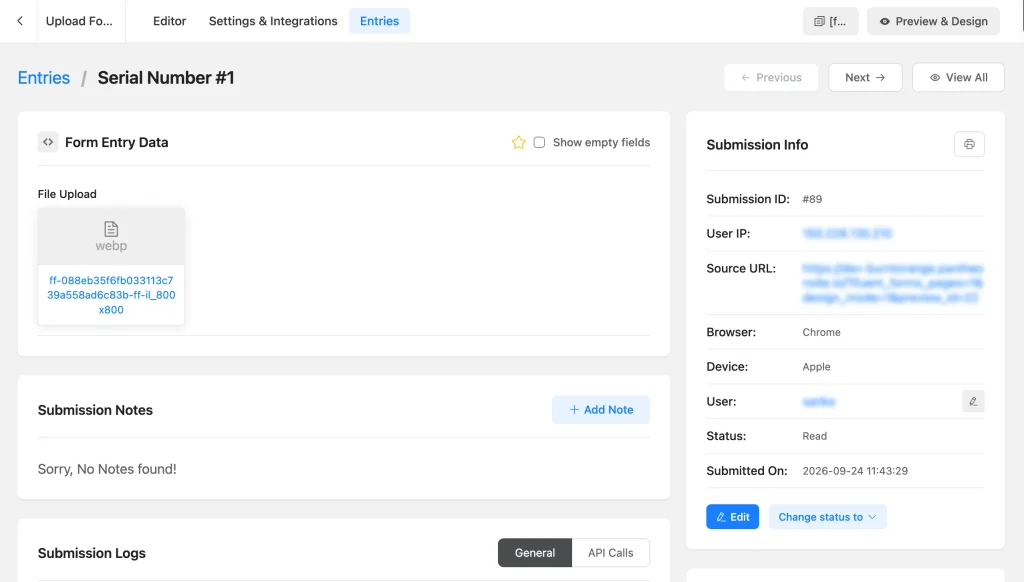Print submission using the printer icon

pos(969,144)
